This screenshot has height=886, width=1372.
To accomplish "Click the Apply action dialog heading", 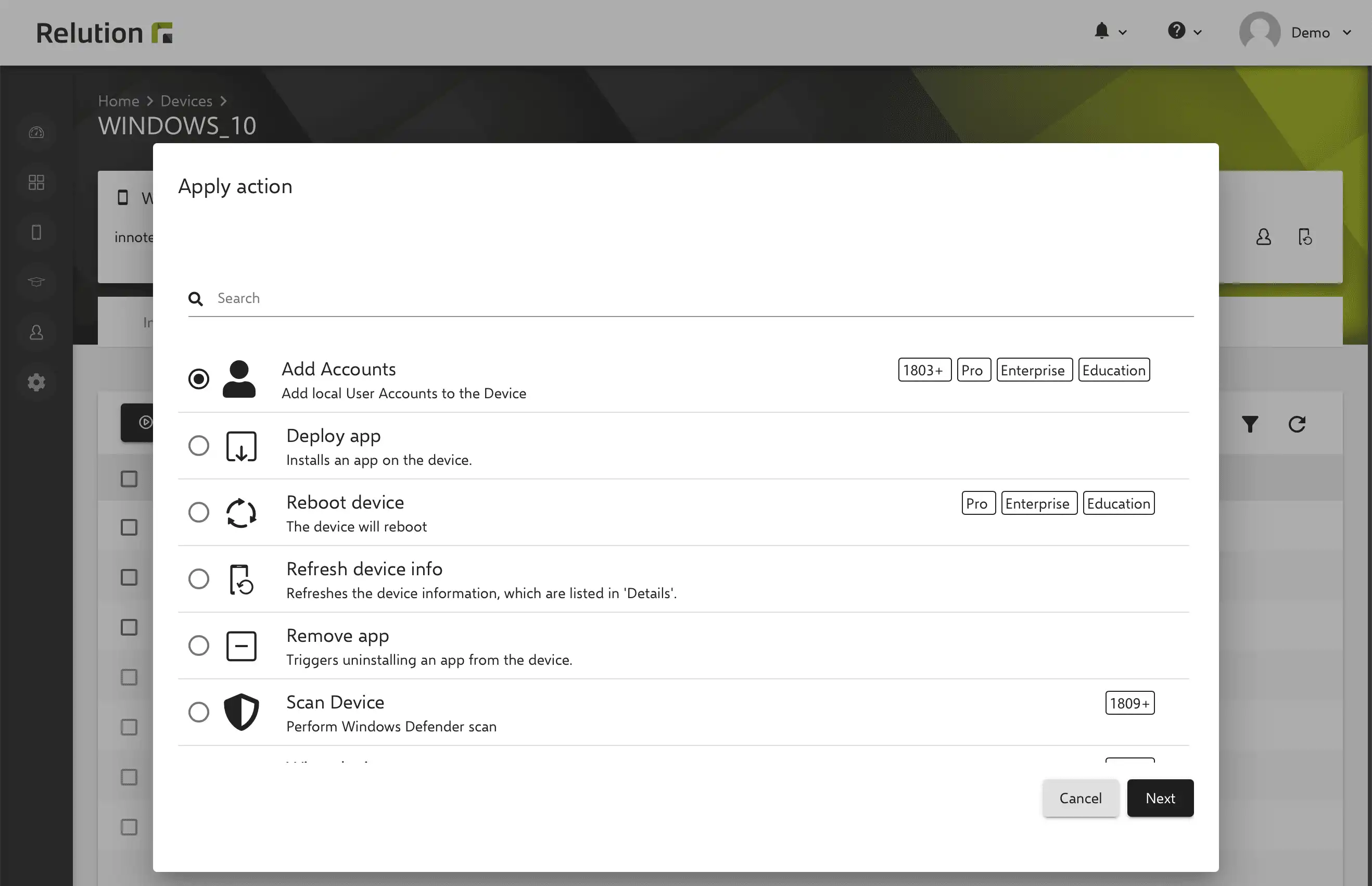I will (235, 186).
